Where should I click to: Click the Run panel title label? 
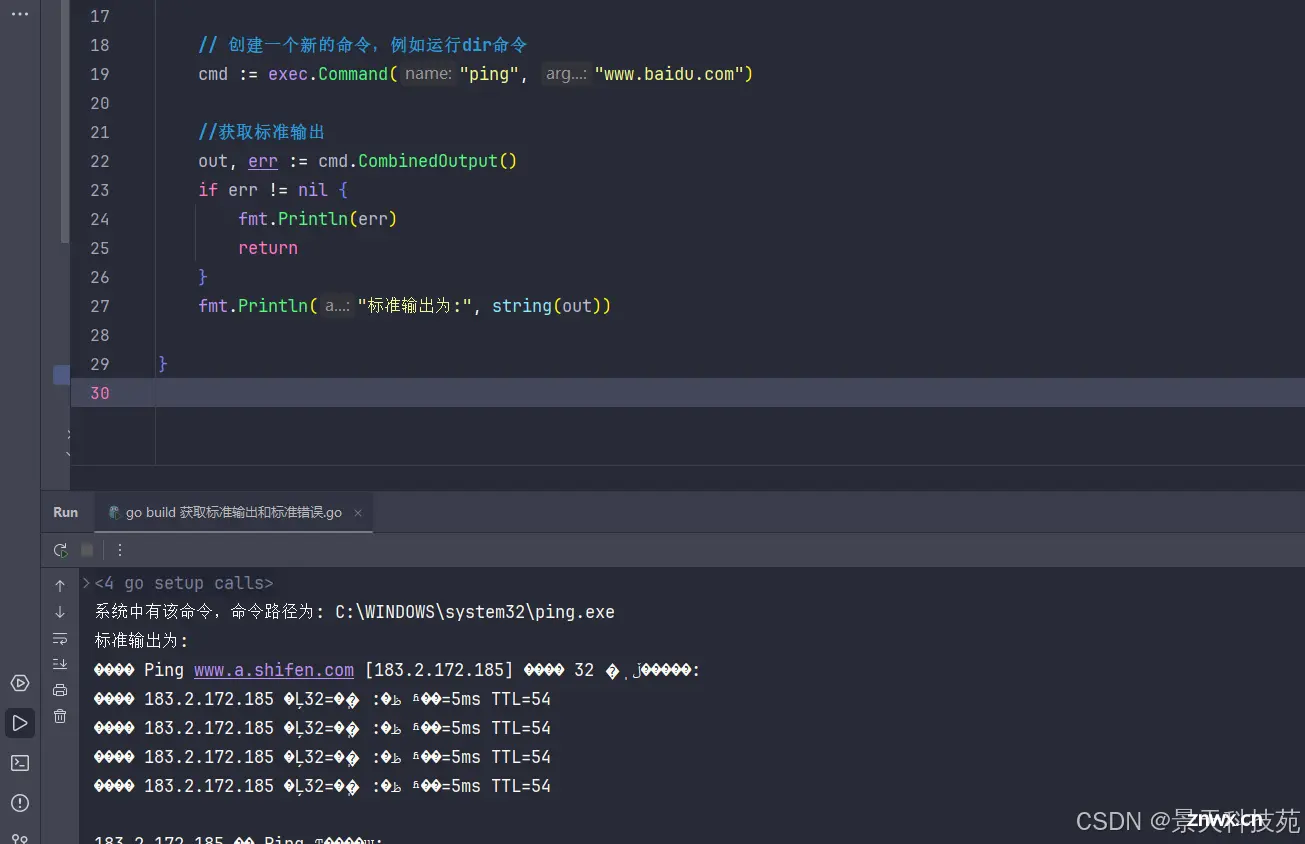click(x=66, y=512)
